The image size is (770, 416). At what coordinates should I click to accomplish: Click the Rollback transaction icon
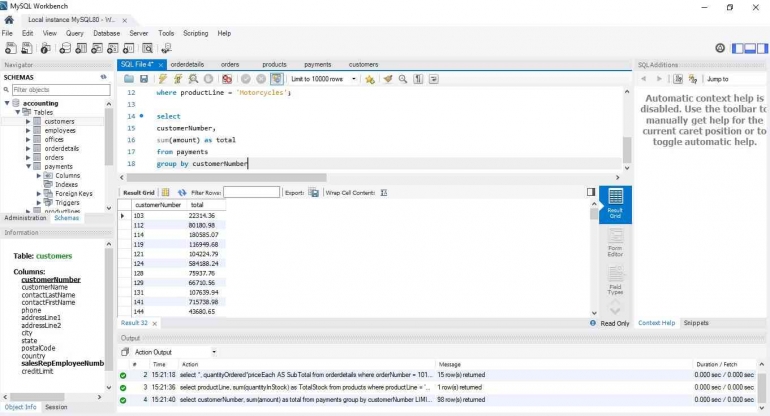click(261, 79)
